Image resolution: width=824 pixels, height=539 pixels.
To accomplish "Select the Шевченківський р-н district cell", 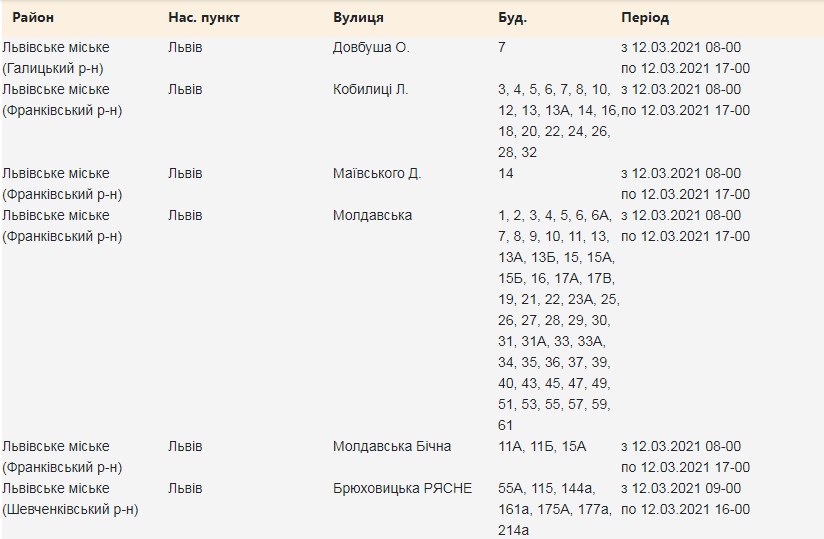I will [70, 509].
